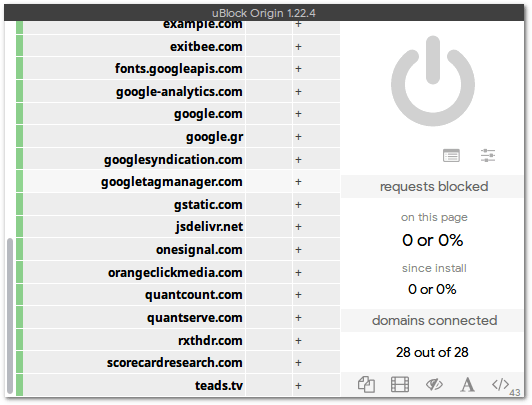Toggle popup blocking (overlapping pages icon)
Screen dimensions: 532x405
[x=366, y=385]
